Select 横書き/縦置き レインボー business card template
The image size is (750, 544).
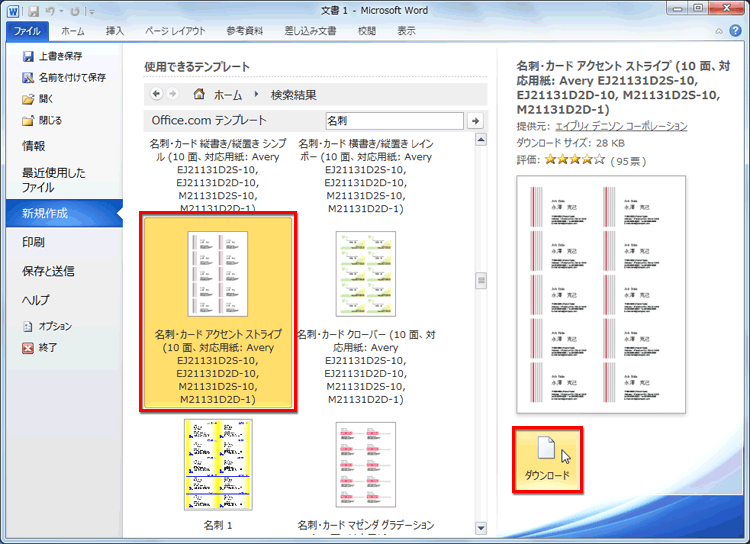pos(366,176)
